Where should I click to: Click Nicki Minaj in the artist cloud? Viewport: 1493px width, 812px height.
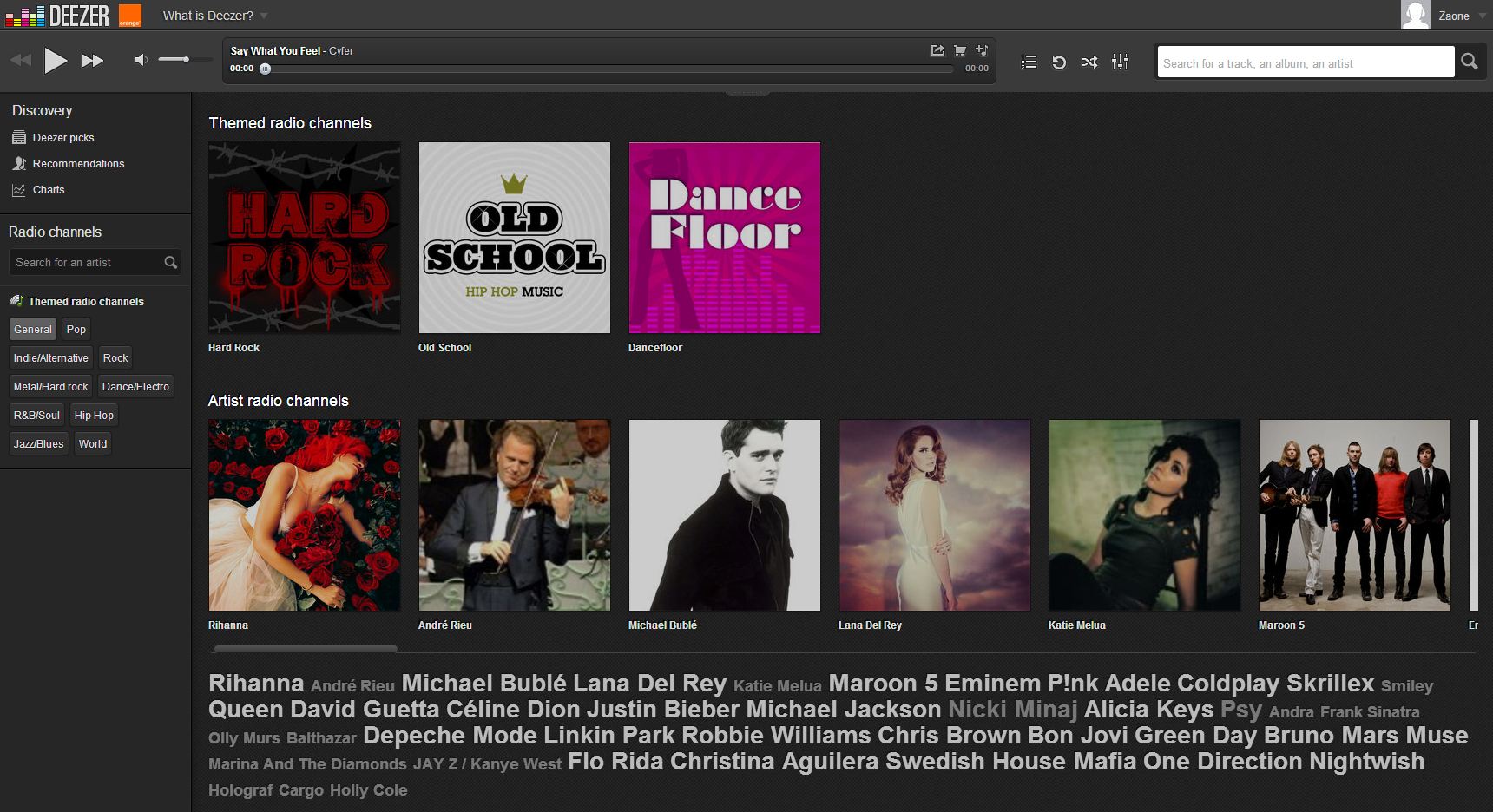pos(1012,710)
